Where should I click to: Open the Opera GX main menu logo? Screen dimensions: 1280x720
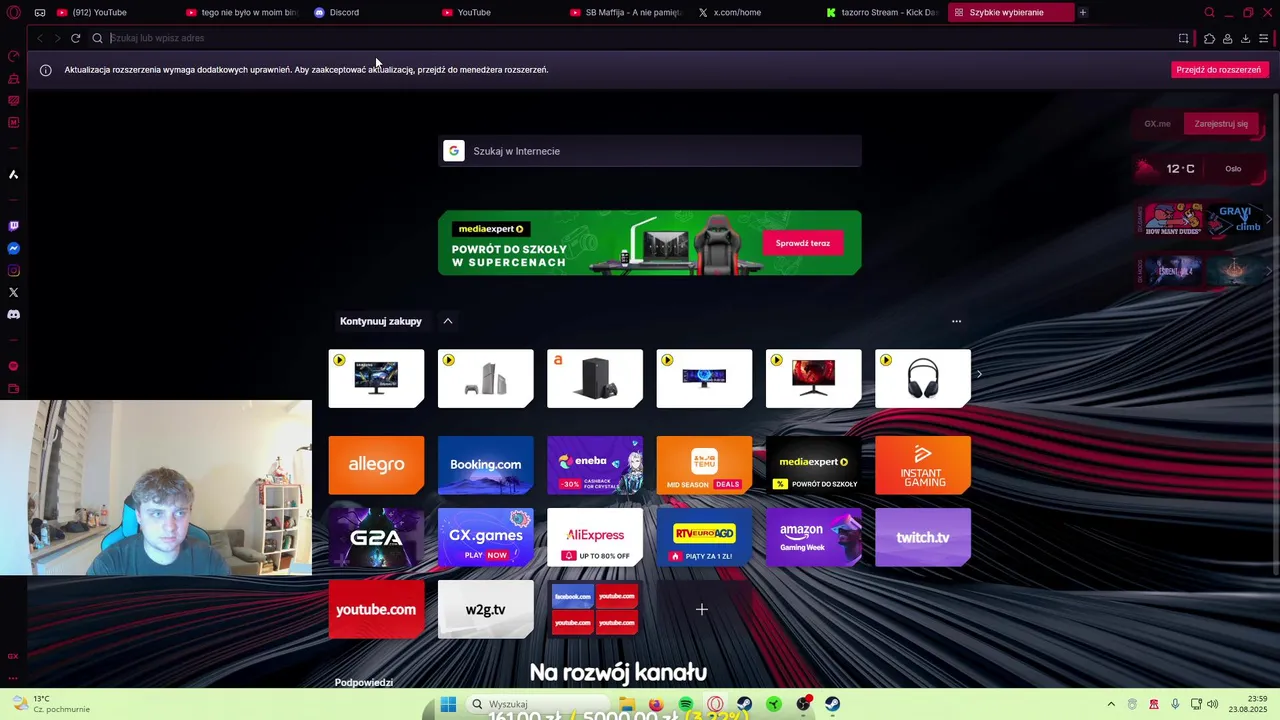14,12
